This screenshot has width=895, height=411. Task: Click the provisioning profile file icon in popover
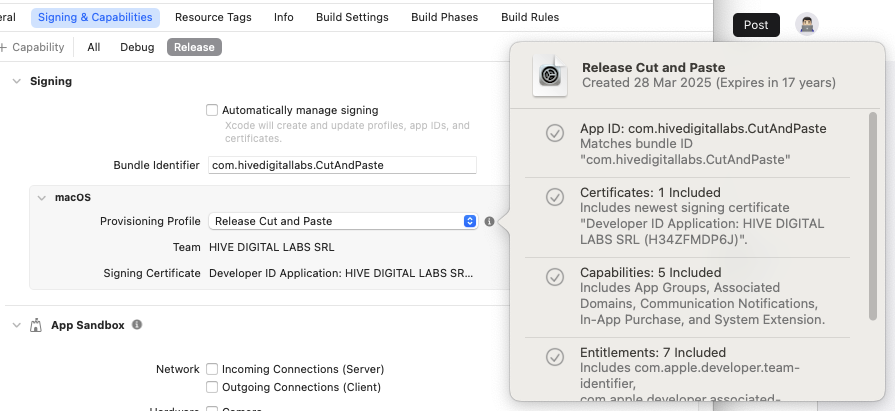(550, 75)
